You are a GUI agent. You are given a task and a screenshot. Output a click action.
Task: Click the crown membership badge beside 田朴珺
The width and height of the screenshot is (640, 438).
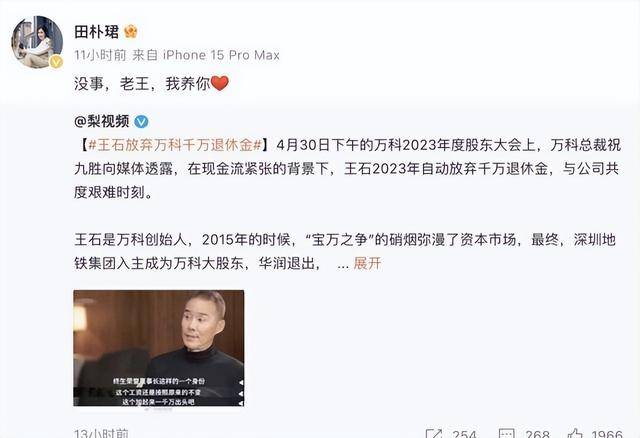coord(131,31)
